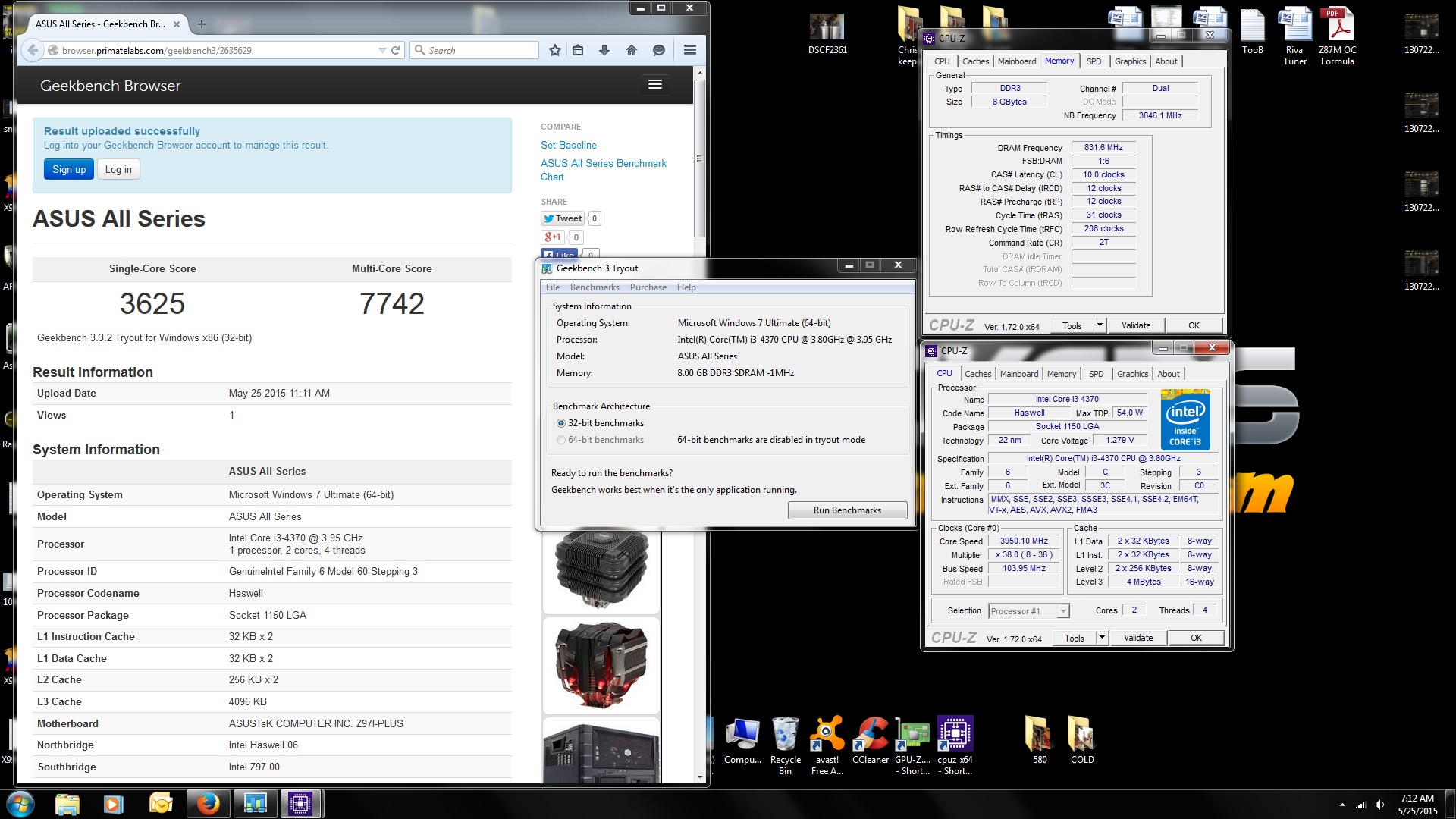Click the volume speaker tray icon
Viewport: 1456px width, 819px height.
pos(1379,805)
